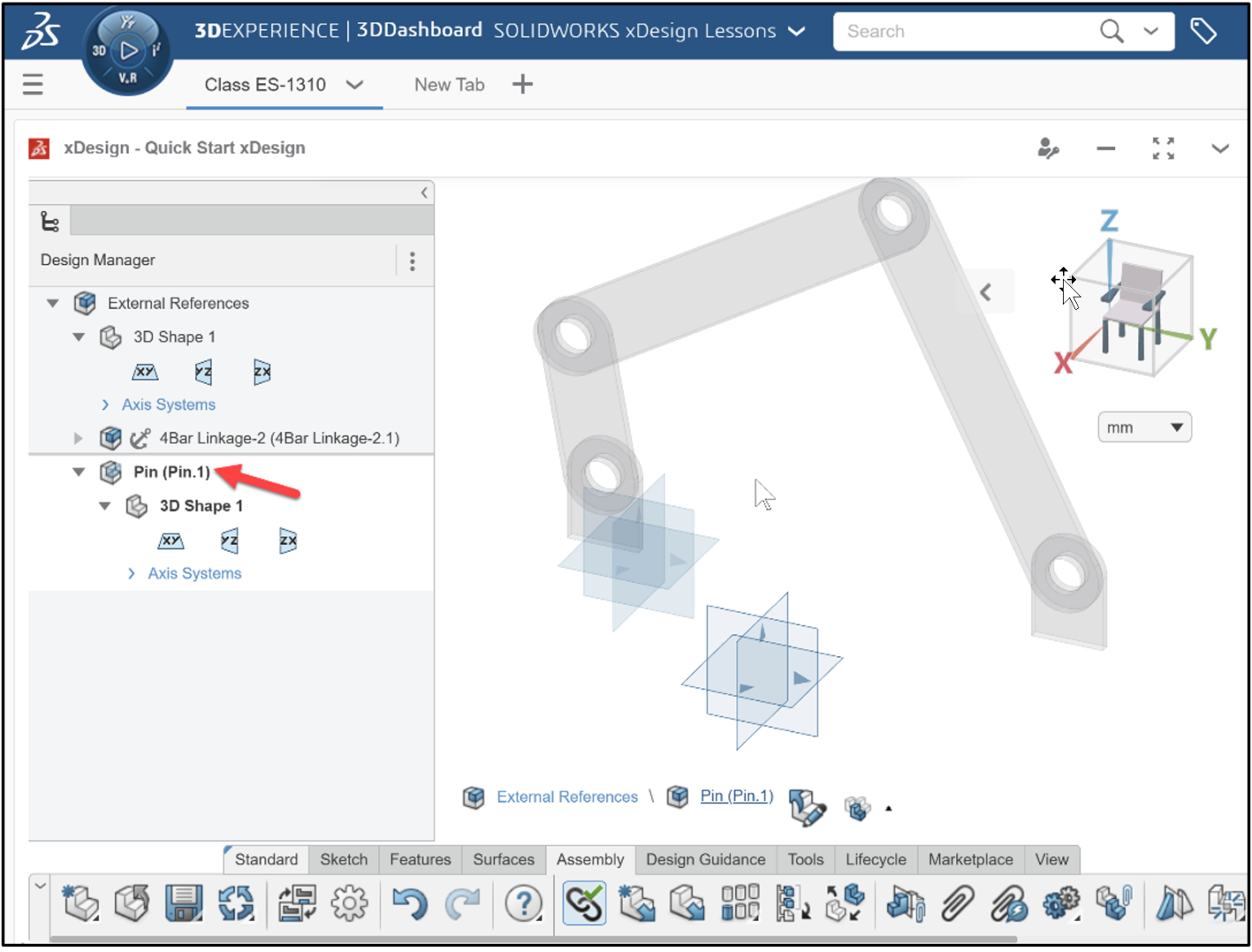1252x952 pixels.
Task: Select the Settings gear in the Standard toolbar
Action: [349, 904]
